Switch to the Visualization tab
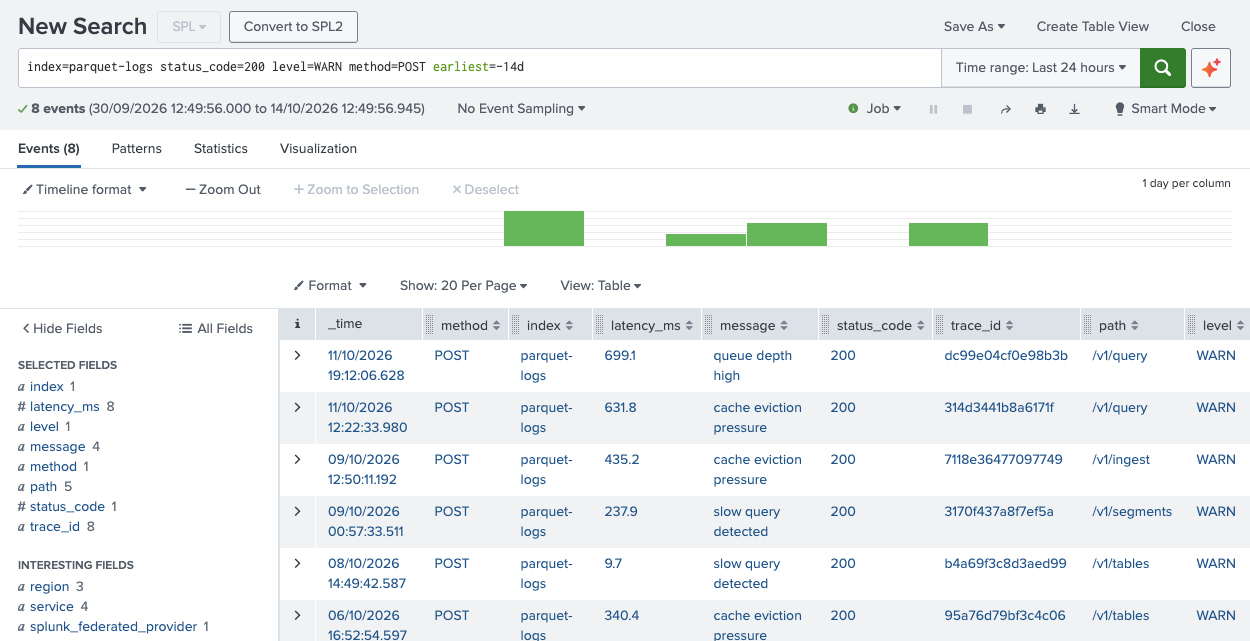 [x=318, y=148]
